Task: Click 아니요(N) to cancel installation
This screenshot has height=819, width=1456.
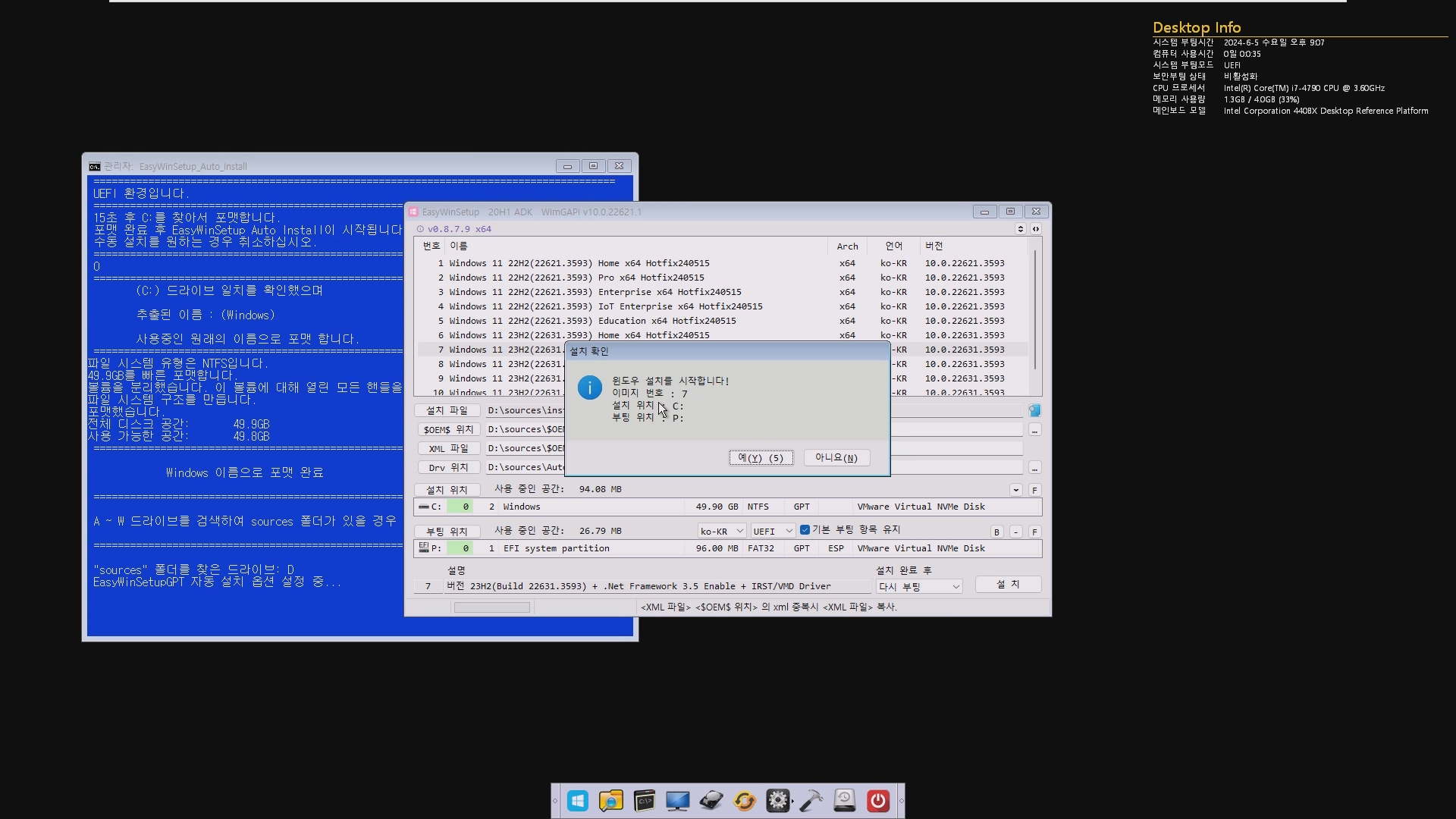Action: (836, 458)
